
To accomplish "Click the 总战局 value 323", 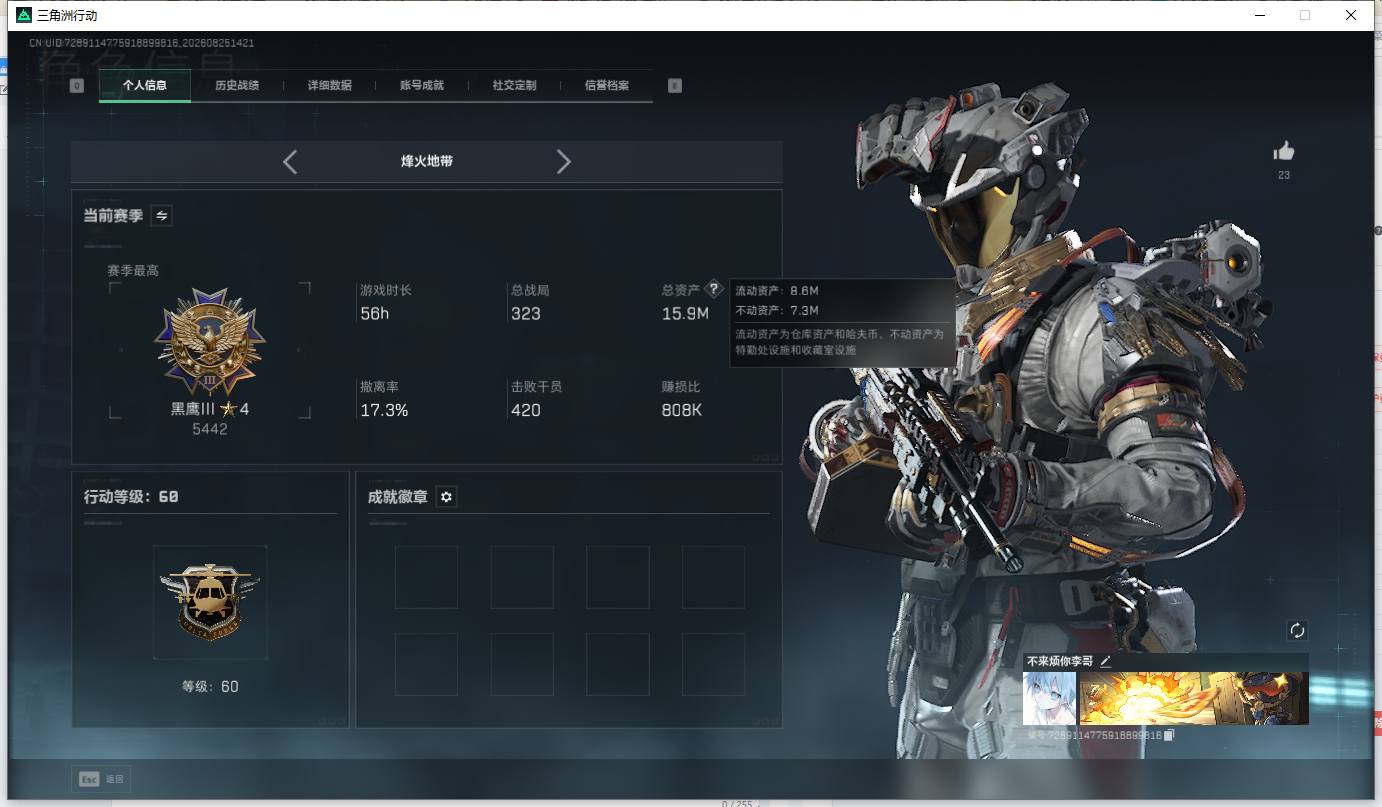I will 526,314.
